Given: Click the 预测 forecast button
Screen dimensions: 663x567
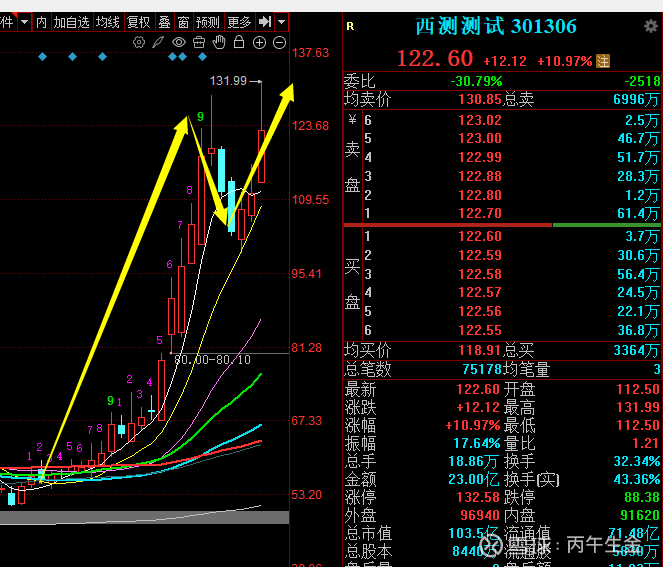Looking at the screenshot, I should point(208,22).
